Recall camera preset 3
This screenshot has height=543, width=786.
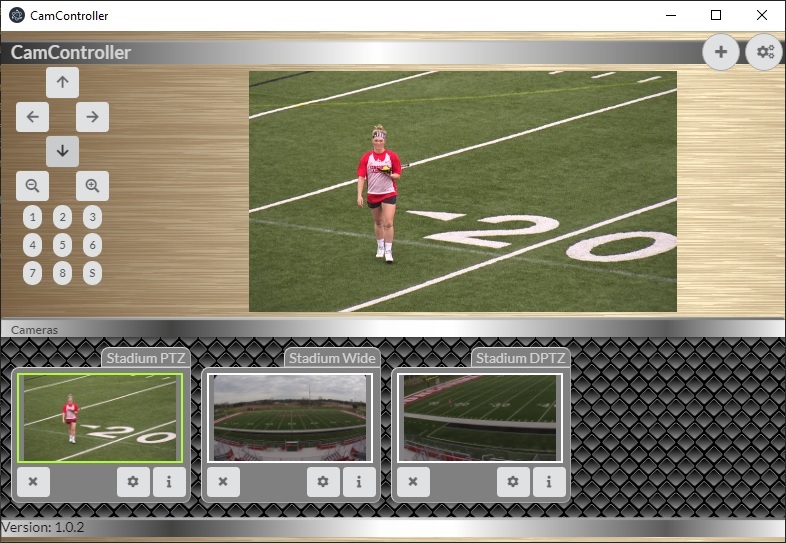92,217
